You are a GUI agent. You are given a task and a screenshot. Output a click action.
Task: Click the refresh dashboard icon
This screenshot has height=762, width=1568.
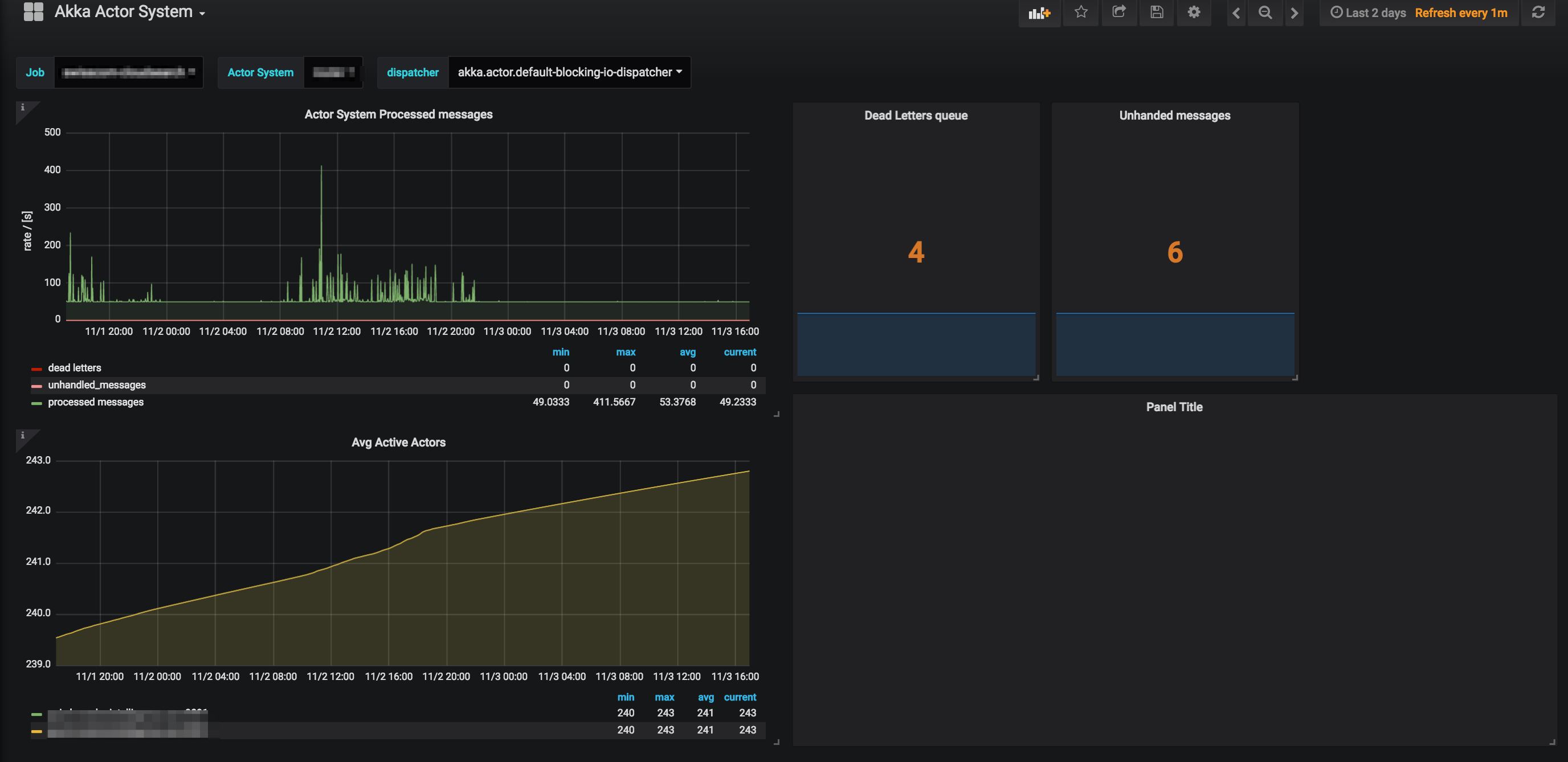pos(1538,13)
